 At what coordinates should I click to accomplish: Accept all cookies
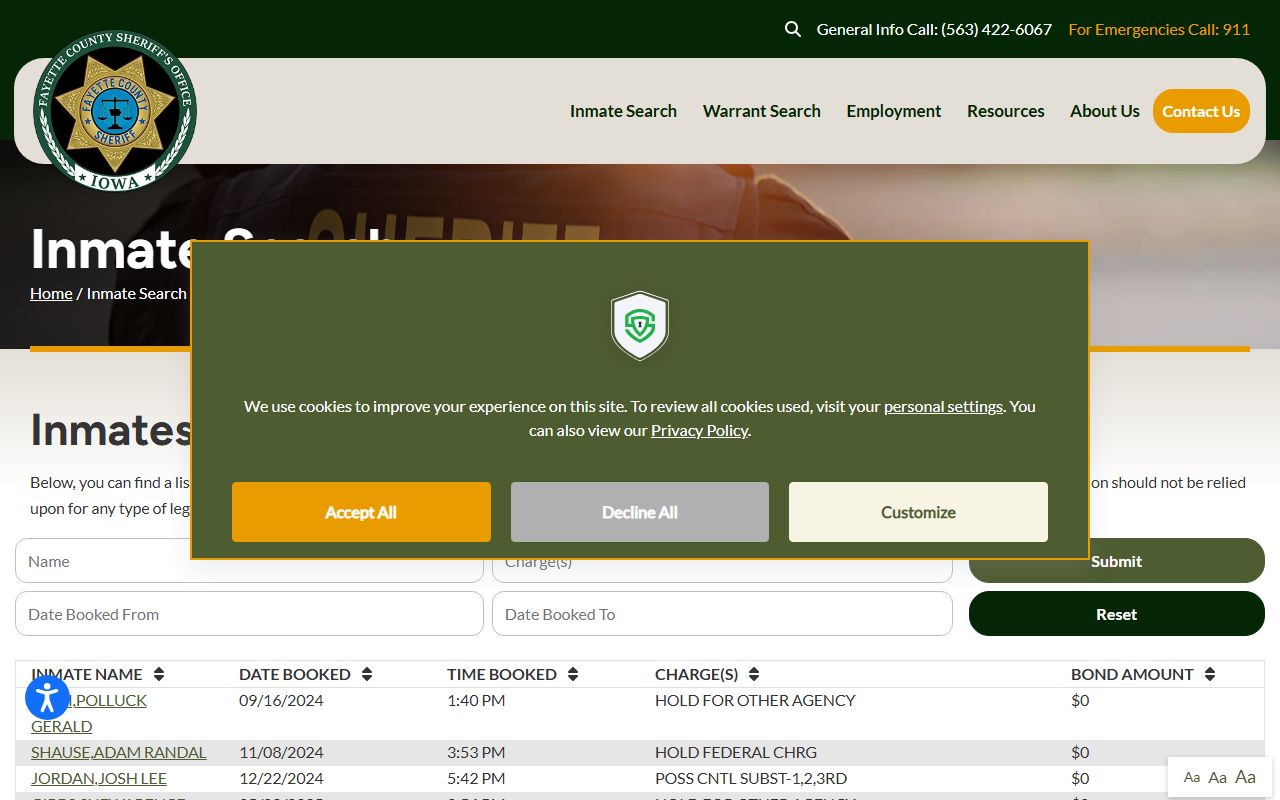(361, 512)
